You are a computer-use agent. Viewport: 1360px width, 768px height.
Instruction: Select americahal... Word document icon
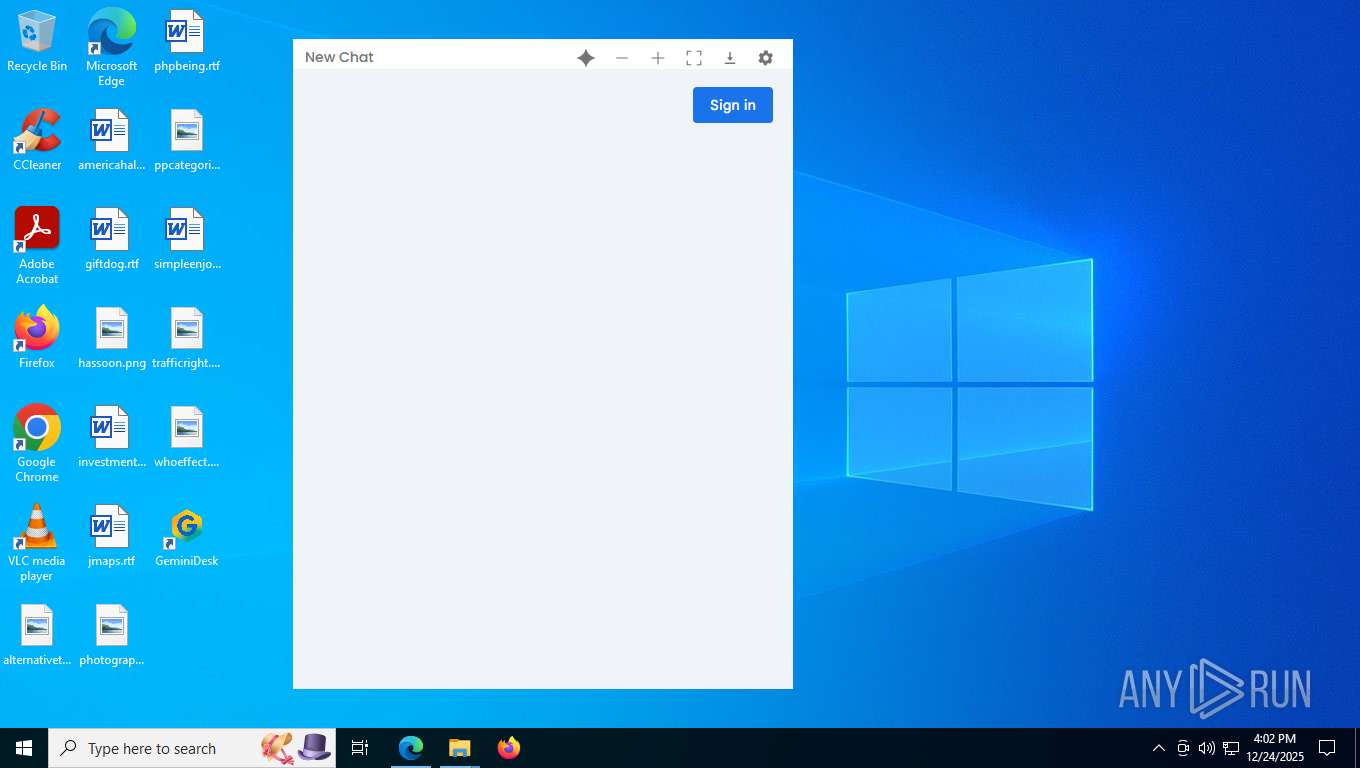pos(111,140)
